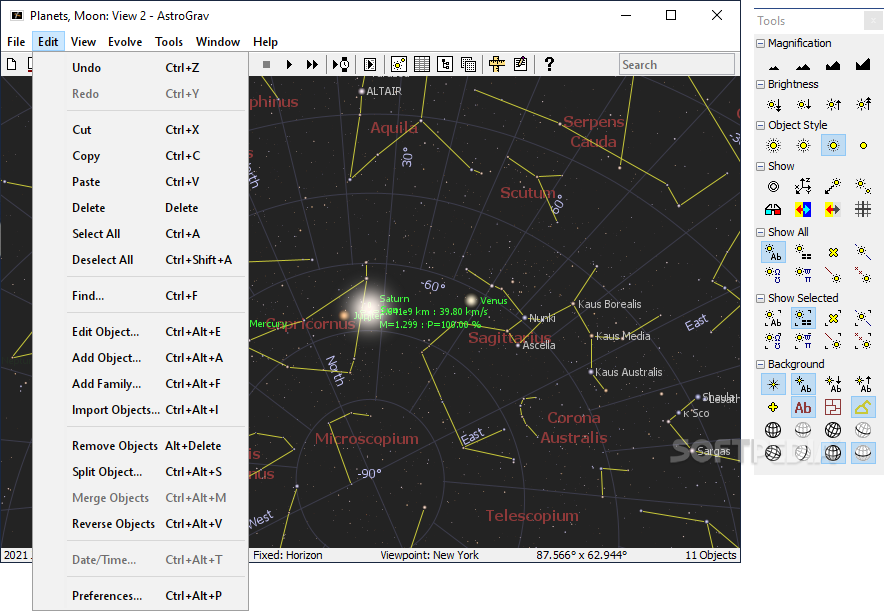Click the play (evolve) toolbar button

coord(289,64)
